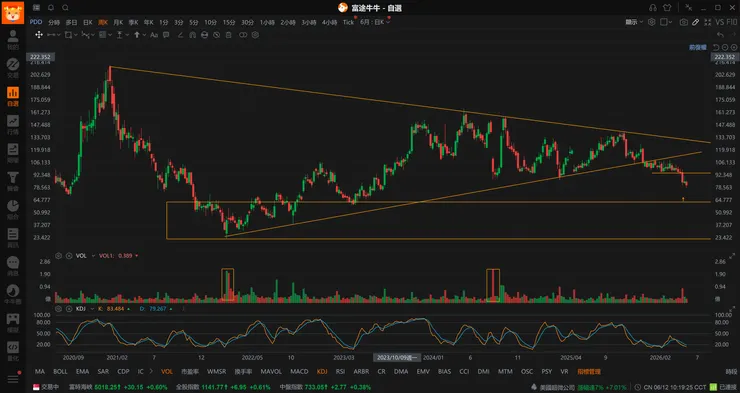Expand the KDJ indicator dropdown arrow
Viewport: 740px width, 393px height.
coord(93,309)
